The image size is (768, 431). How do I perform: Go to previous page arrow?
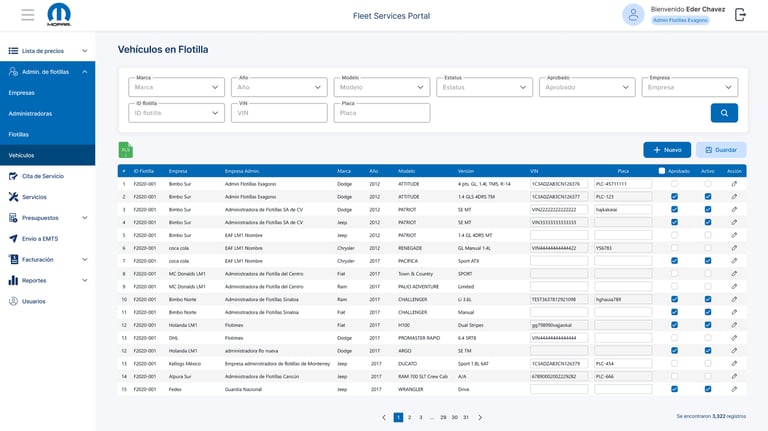tap(384, 417)
